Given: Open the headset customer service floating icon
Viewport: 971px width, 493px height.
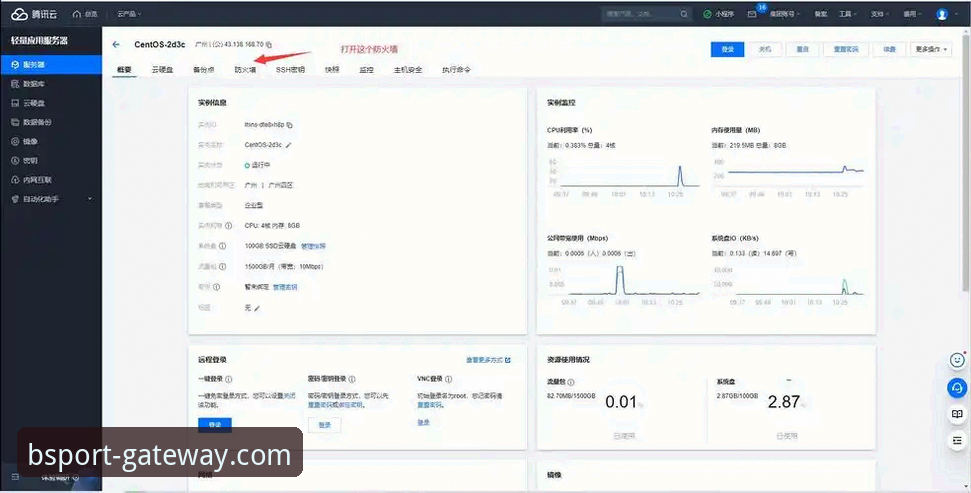Looking at the screenshot, I should tap(957, 388).
